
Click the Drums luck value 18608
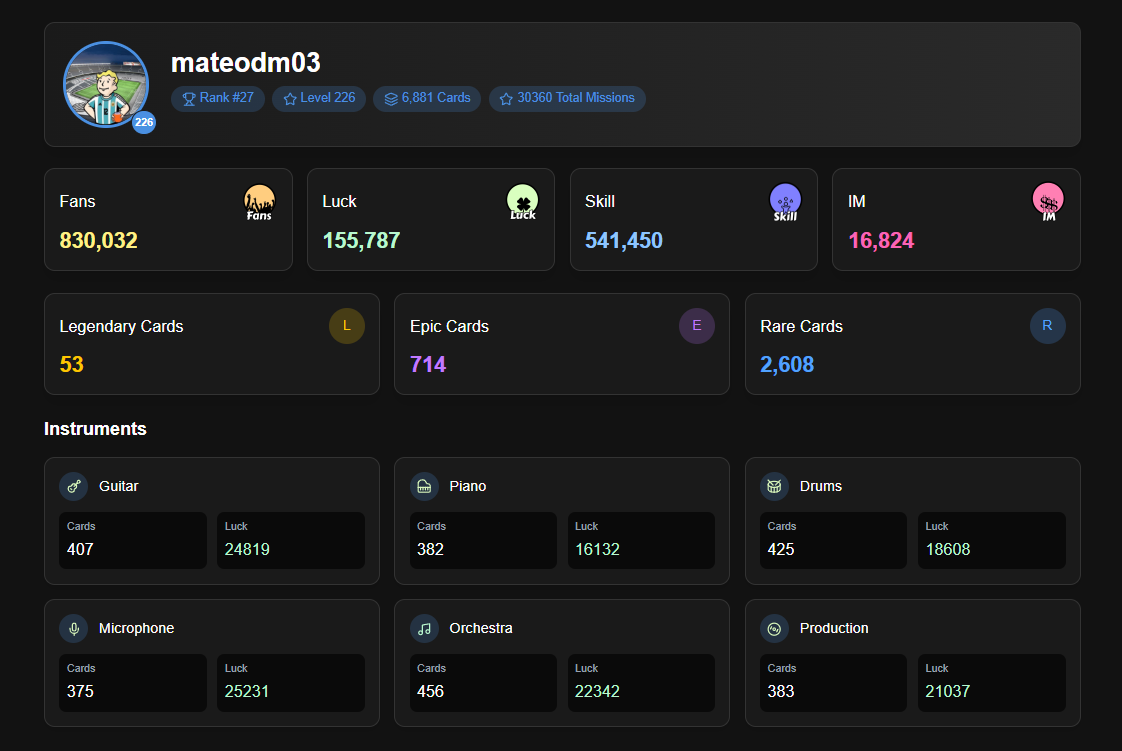pyautogui.click(x=948, y=549)
